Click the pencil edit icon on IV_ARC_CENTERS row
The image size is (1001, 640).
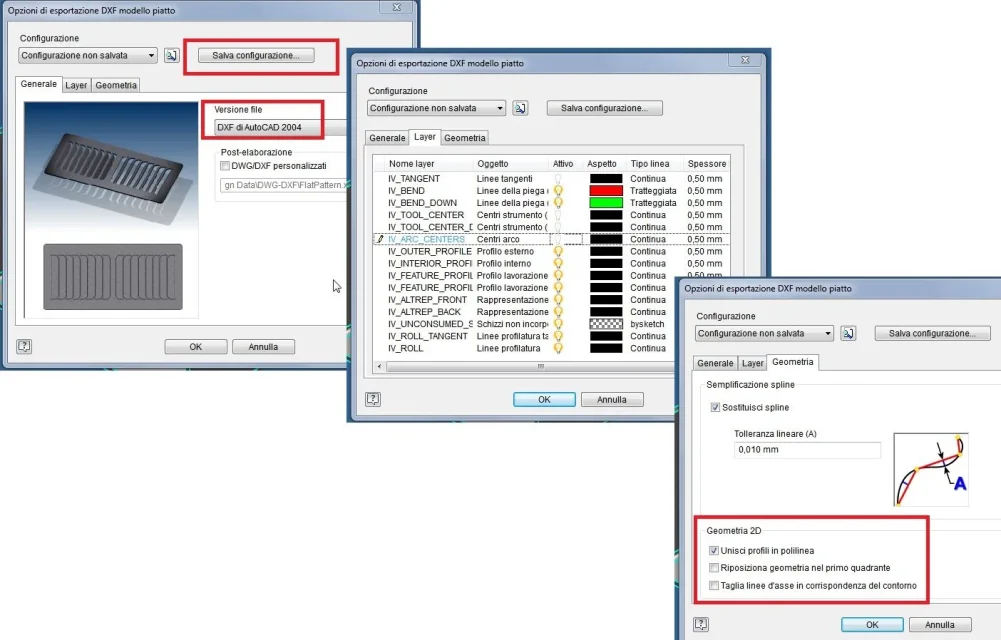pos(380,239)
